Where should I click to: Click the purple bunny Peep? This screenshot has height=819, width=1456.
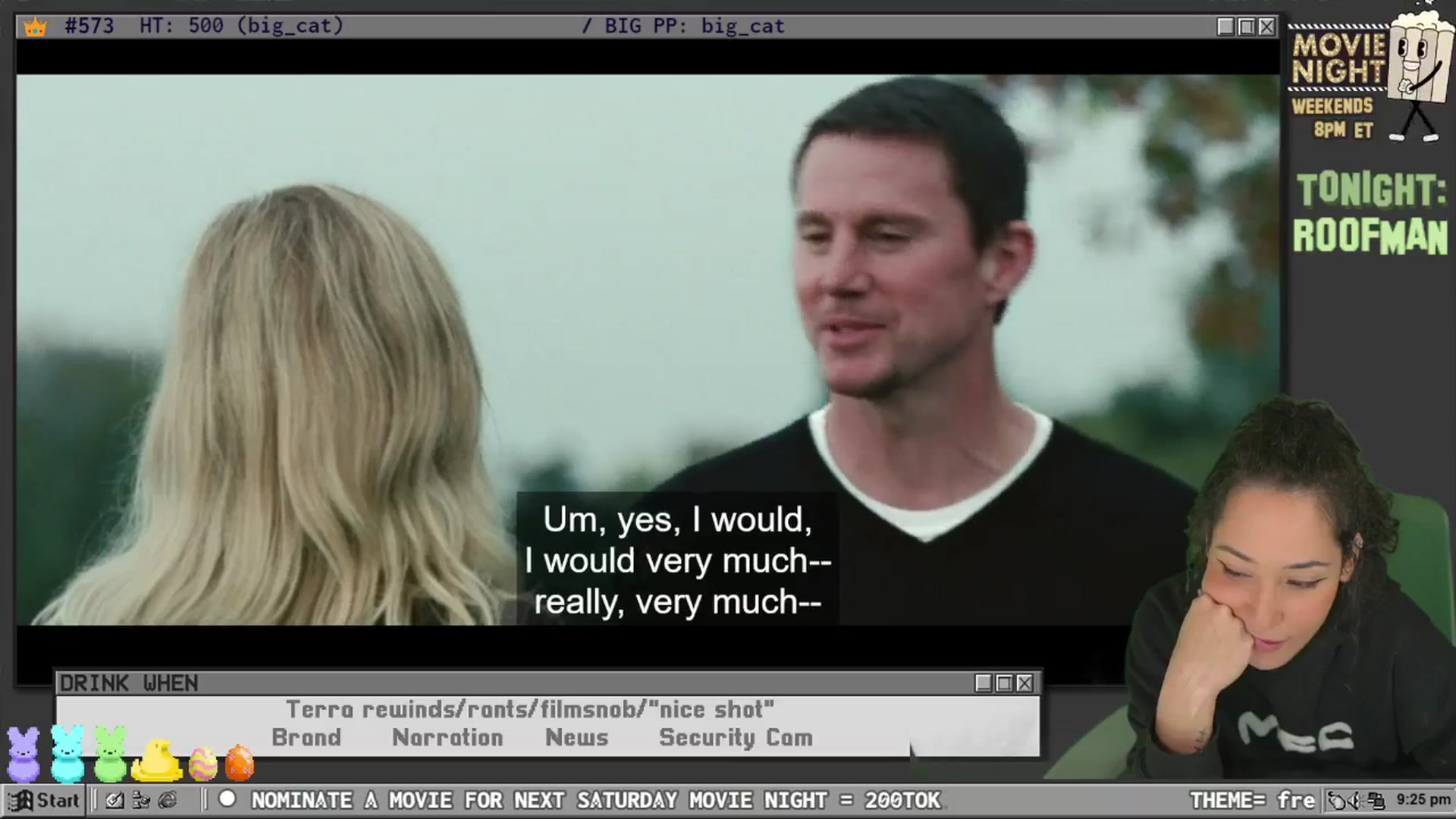(24, 754)
